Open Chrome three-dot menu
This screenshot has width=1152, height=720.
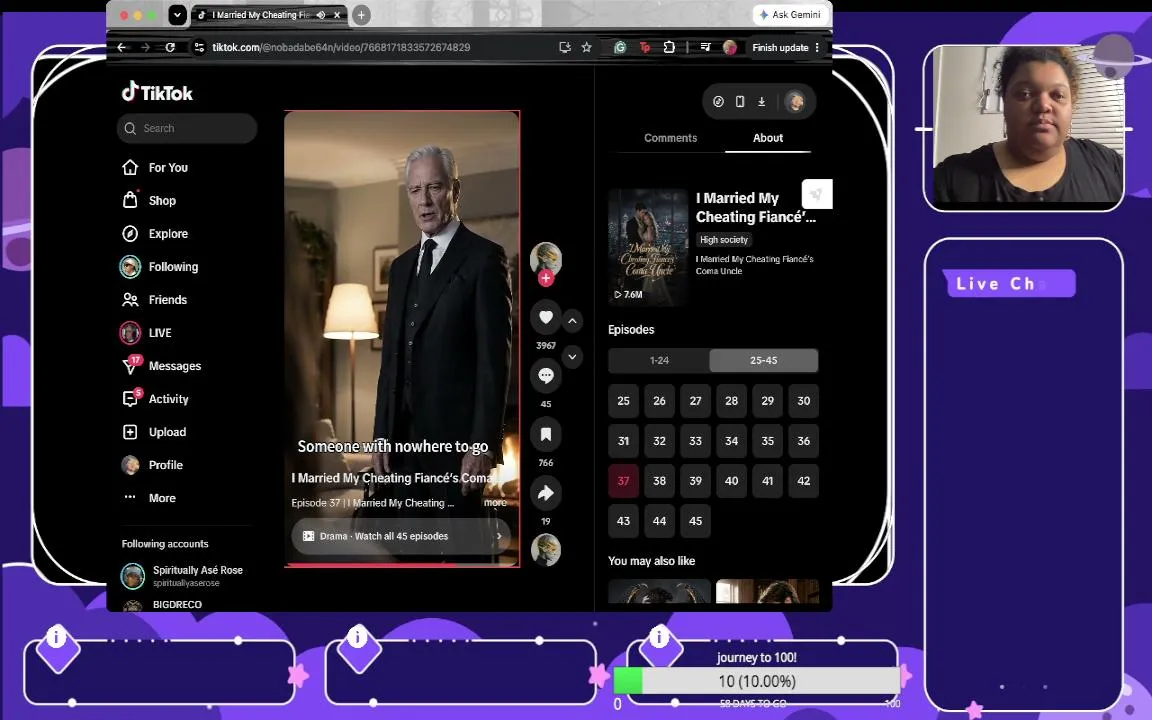tap(817, 47)
